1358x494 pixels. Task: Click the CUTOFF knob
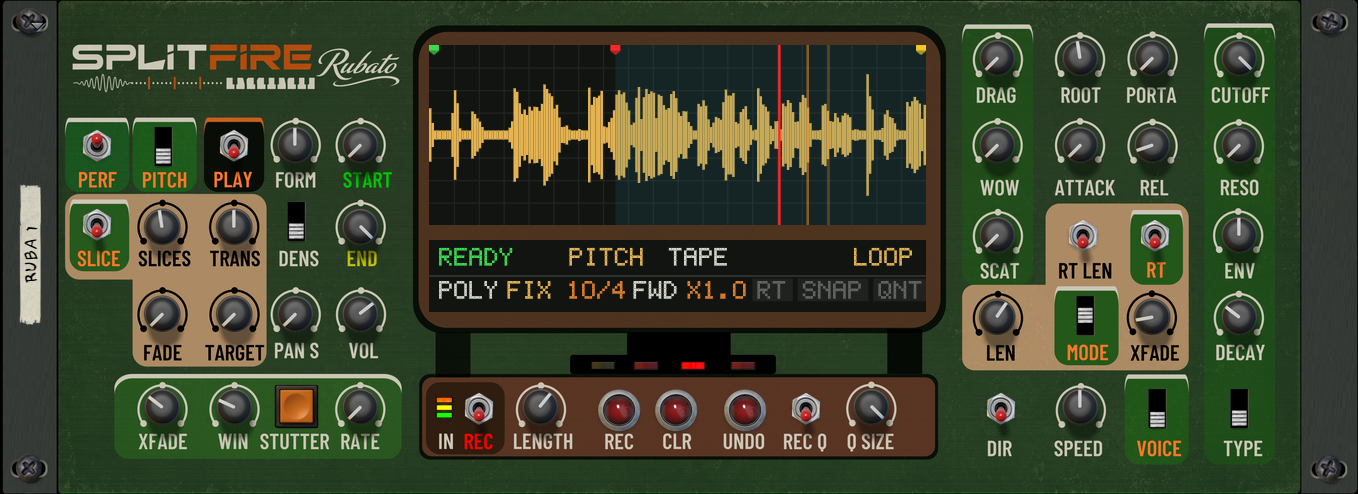click(x=1239, y=58)
